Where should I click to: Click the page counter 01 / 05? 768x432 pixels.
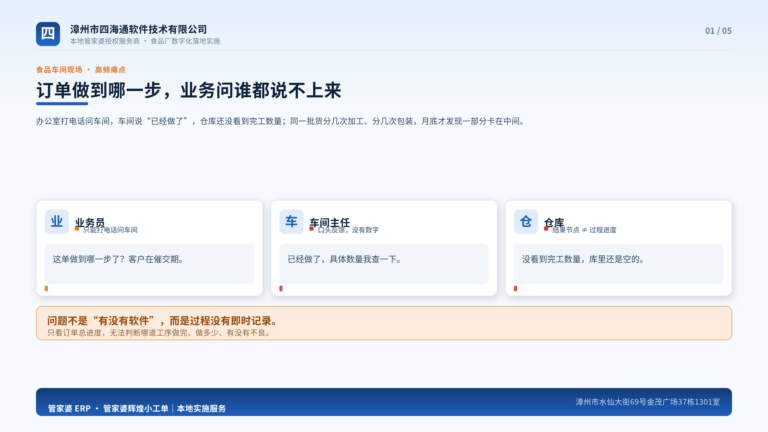point(718,31)
